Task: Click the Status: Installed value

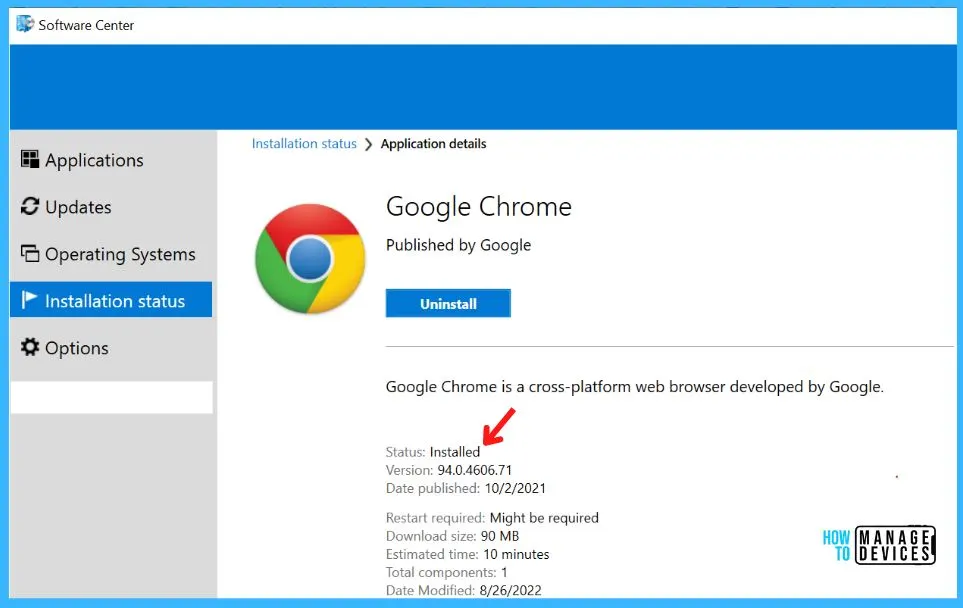Action: 455,452
